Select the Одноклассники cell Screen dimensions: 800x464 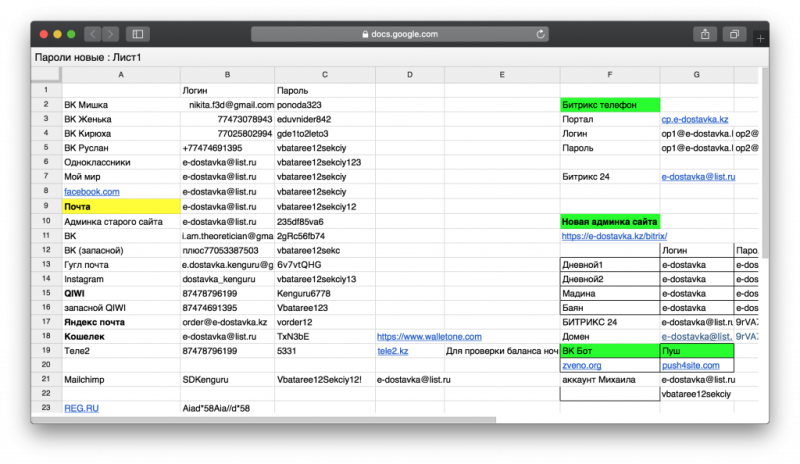(121, 162)
